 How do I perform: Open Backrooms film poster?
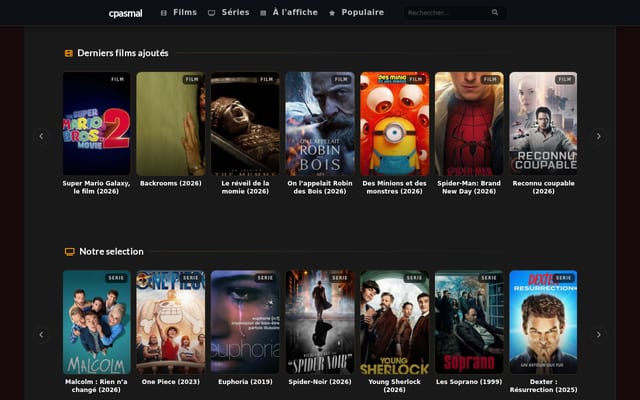[171, 124]
